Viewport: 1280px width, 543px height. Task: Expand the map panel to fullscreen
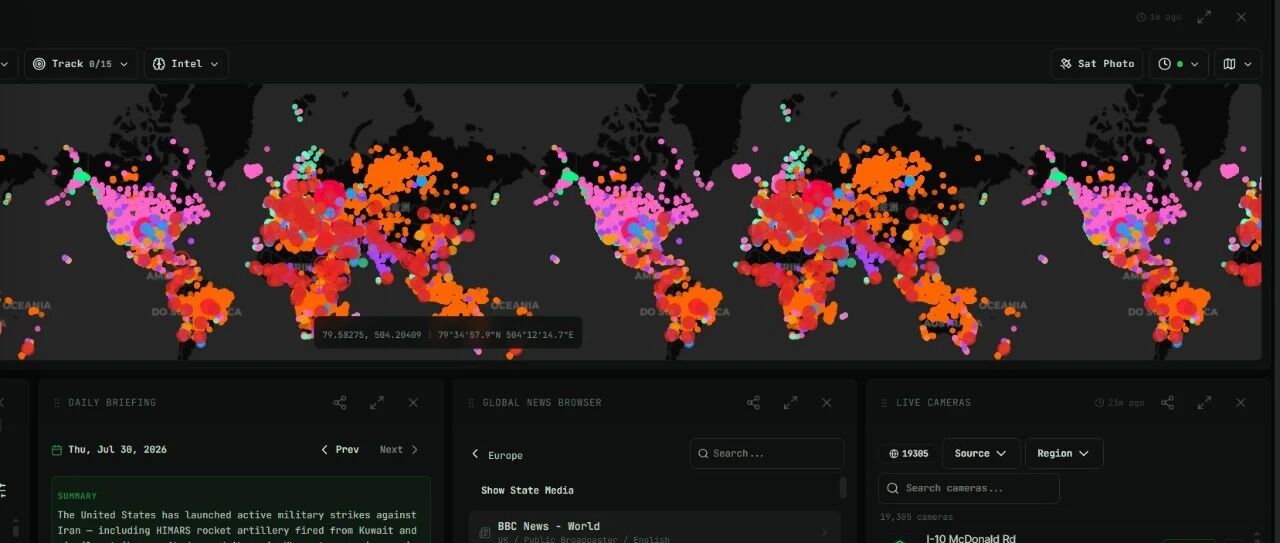(1204, 17)
